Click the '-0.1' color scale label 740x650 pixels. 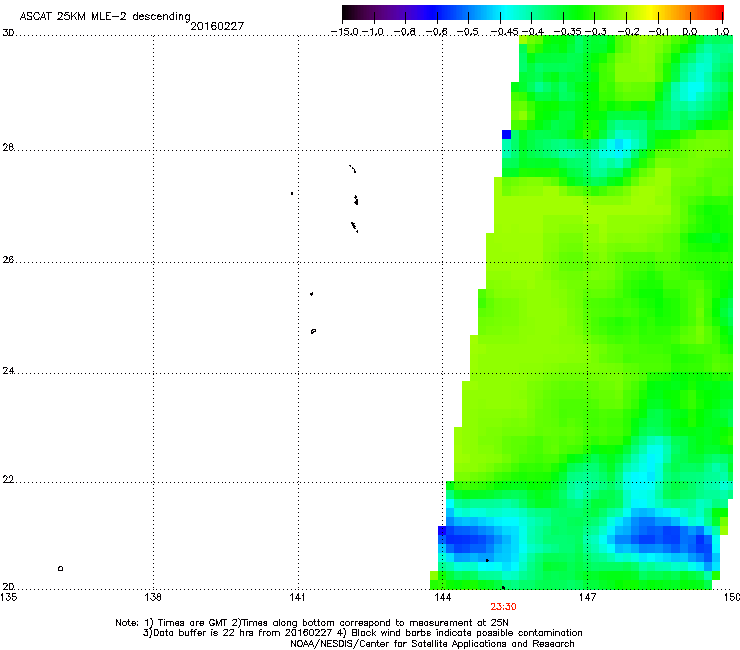659,32
